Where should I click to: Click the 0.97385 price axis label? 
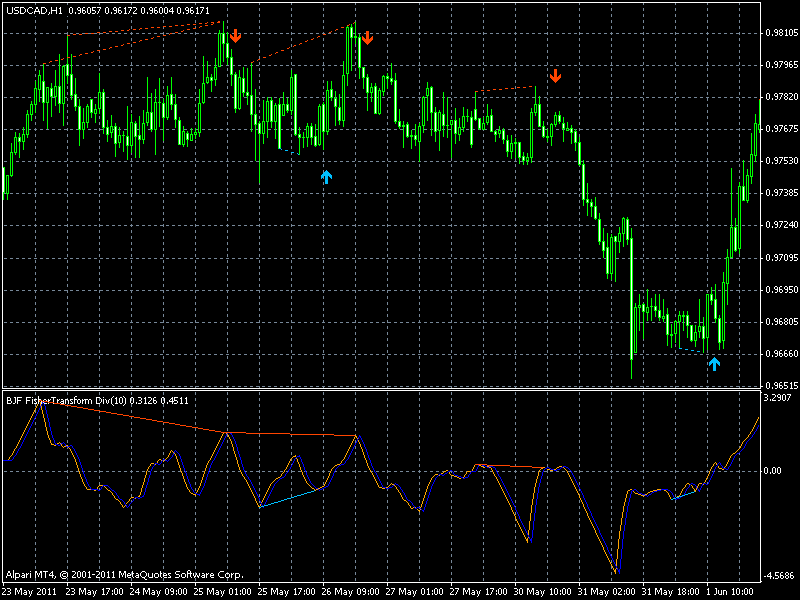(781, 193)
